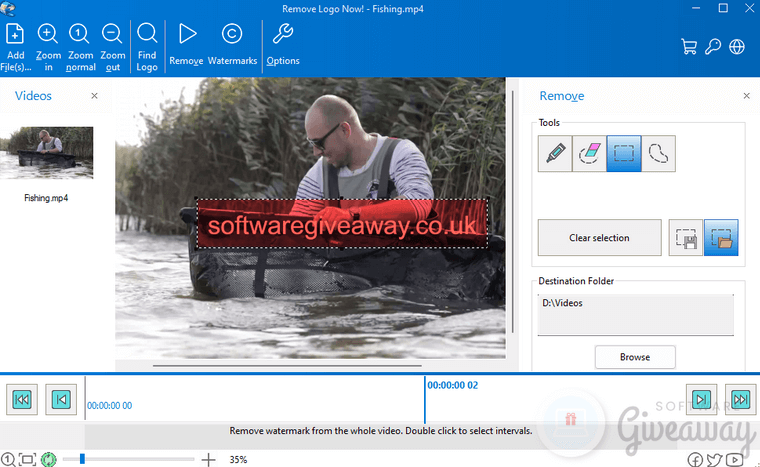Close the Remove panel
This screenshot has width=760, height=467.
coord(746,96)
